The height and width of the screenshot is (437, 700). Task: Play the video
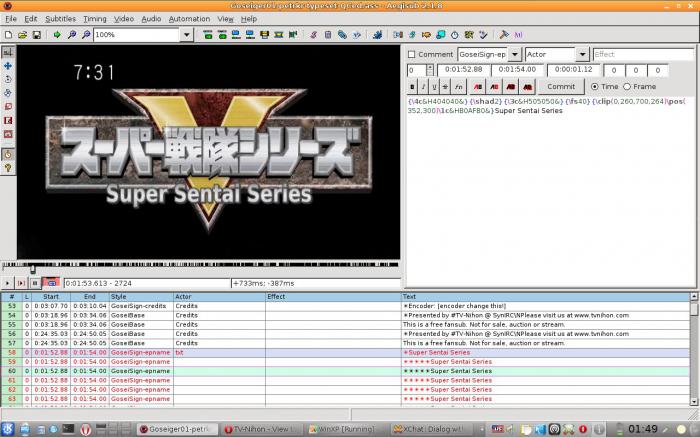pyautogui.click(x=7, y=283)
